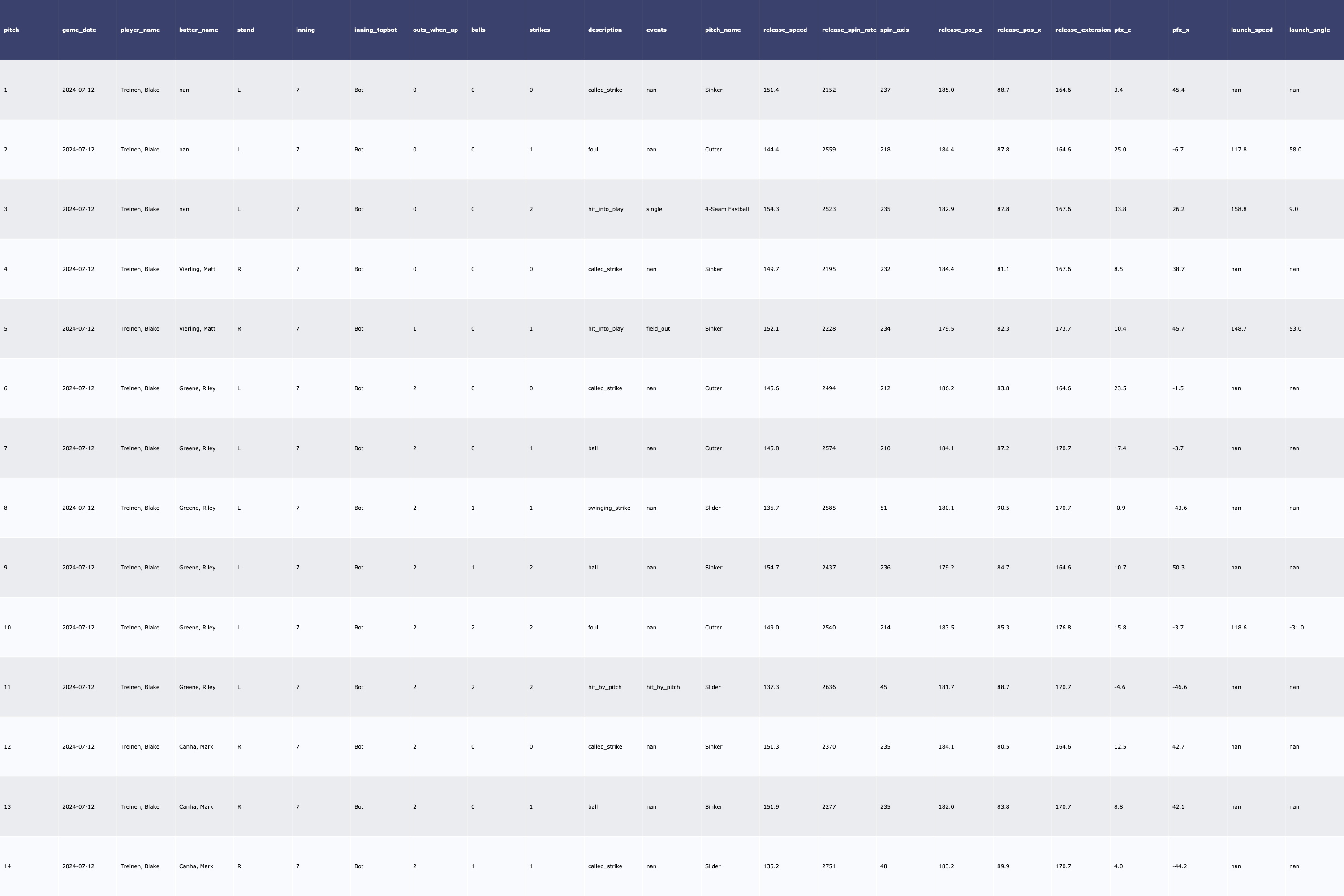The width and height of the screenshot is (1344, 896).
Task: Select the 4-Seam Fastball cell
Action: pyautogui.click(x=726, y=209)
